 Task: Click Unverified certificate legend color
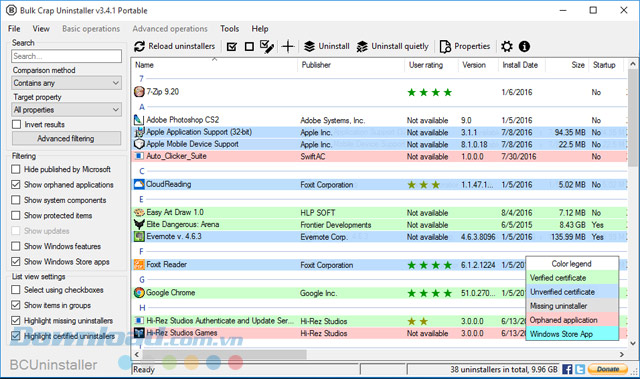point(572,292)
